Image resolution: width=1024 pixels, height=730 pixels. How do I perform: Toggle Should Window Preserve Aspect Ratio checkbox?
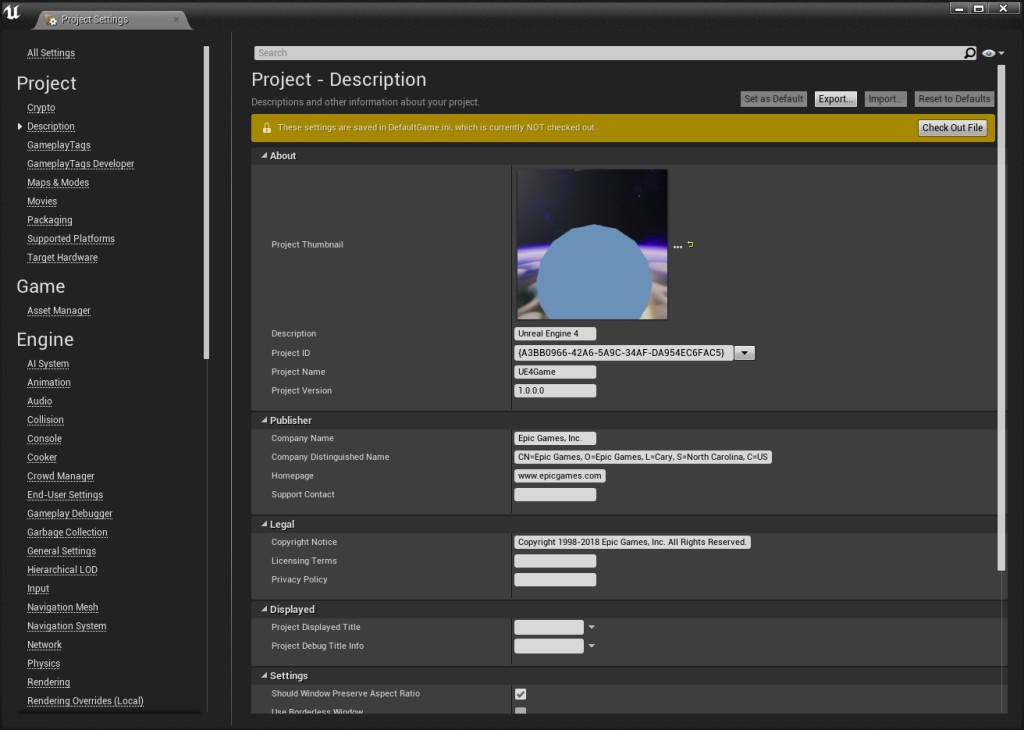tap(520, 693)
